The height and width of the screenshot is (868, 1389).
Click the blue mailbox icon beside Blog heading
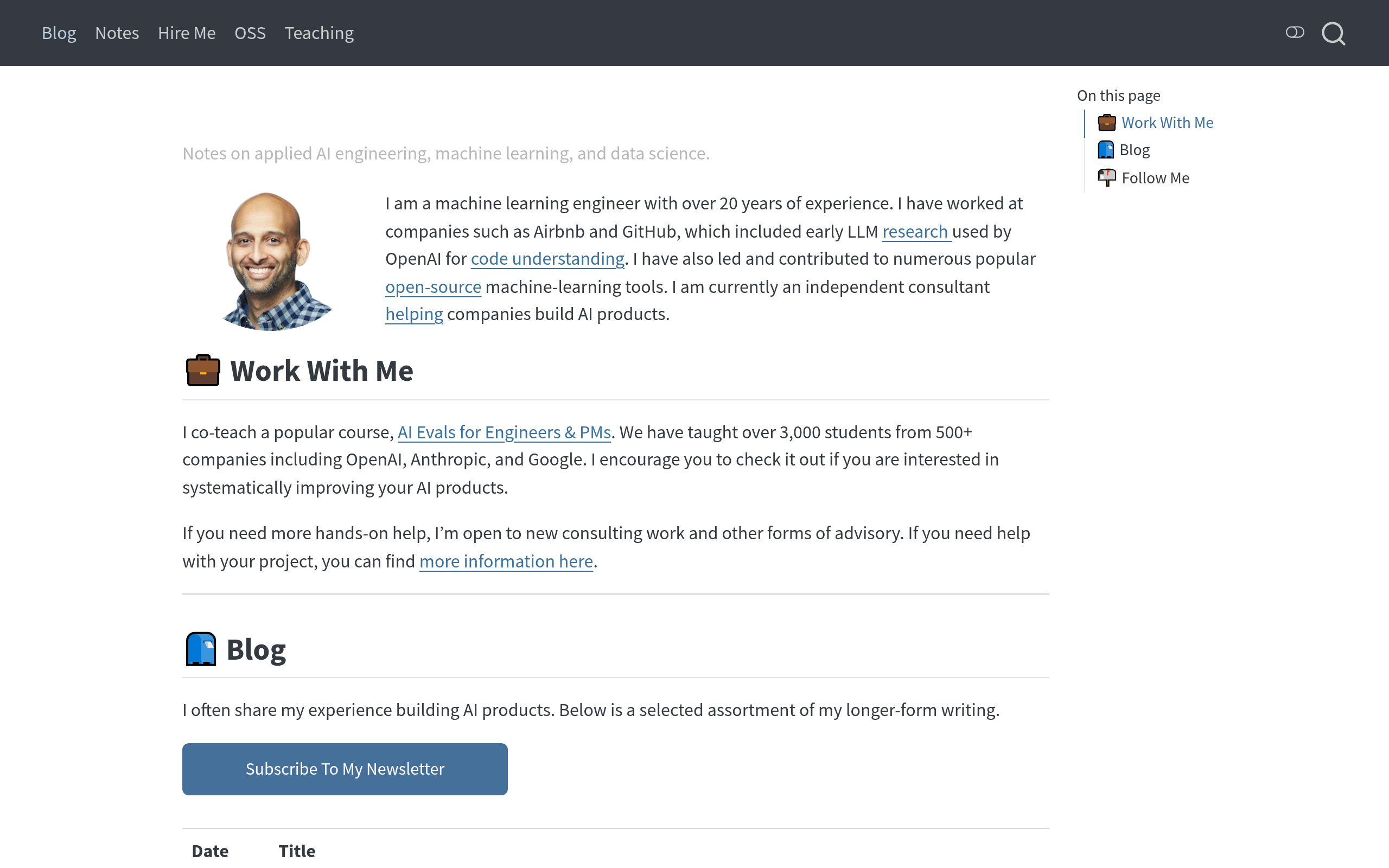point(201,649)
